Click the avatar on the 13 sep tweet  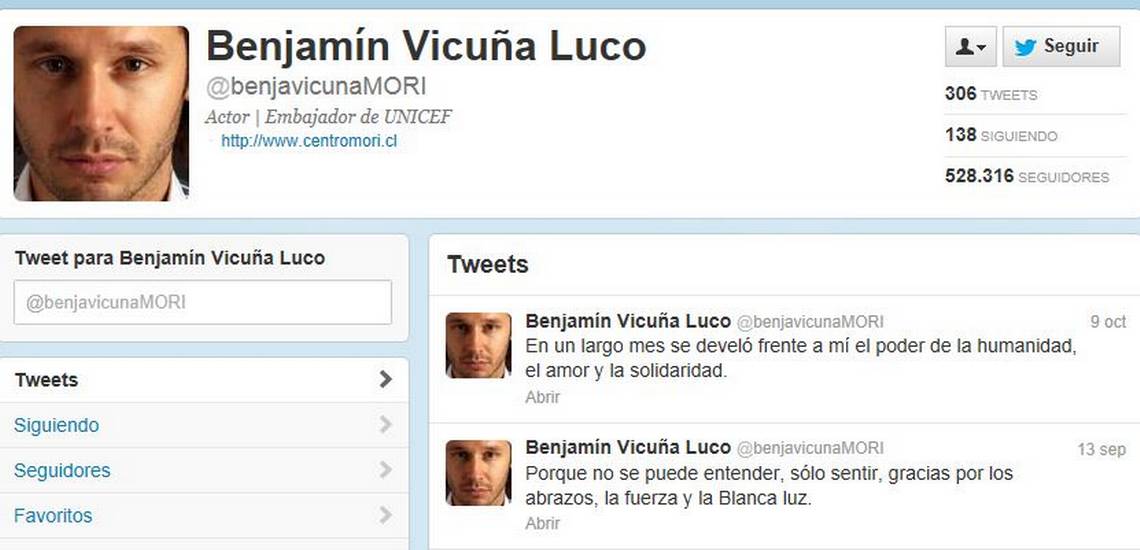478,473
